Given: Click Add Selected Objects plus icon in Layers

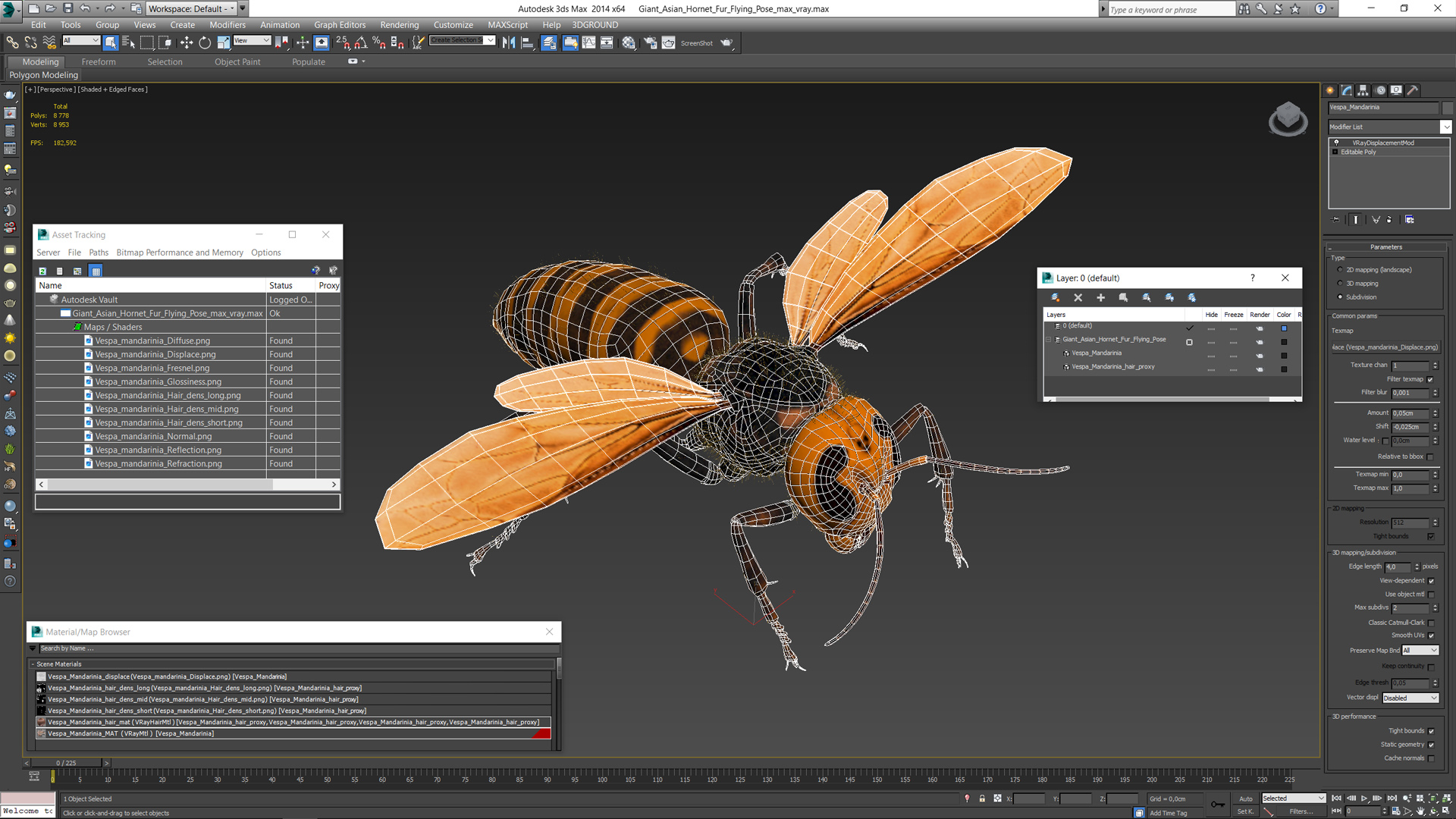Looking at the screenshot, I should point(1100,298).
